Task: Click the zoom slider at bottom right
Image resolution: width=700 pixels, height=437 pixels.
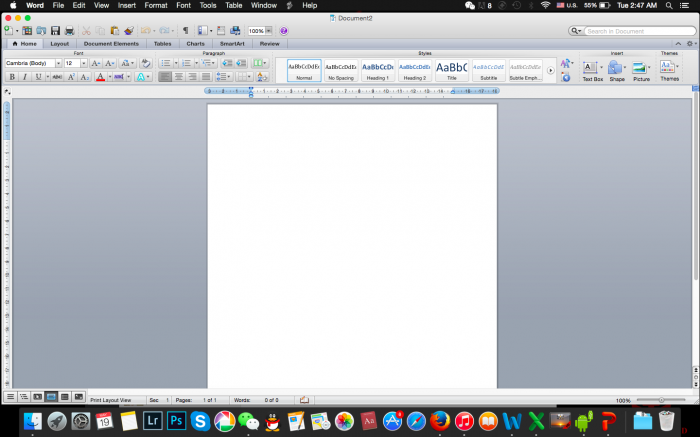Action: [661, 400]
